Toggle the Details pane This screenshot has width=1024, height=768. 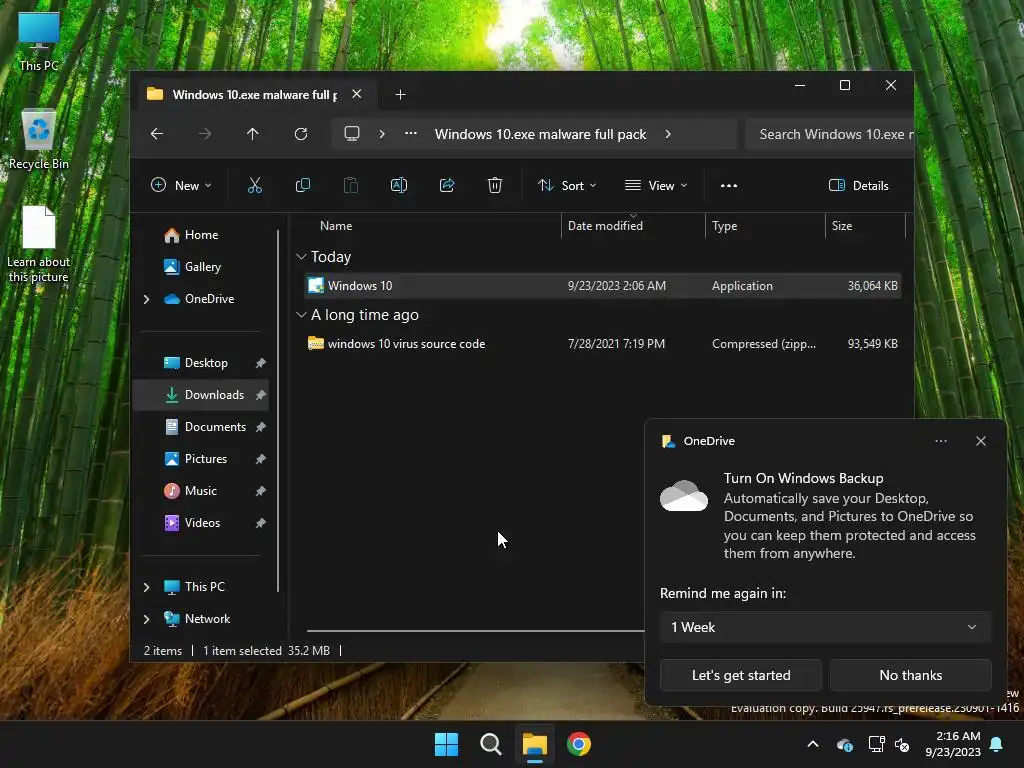[858, 185]
